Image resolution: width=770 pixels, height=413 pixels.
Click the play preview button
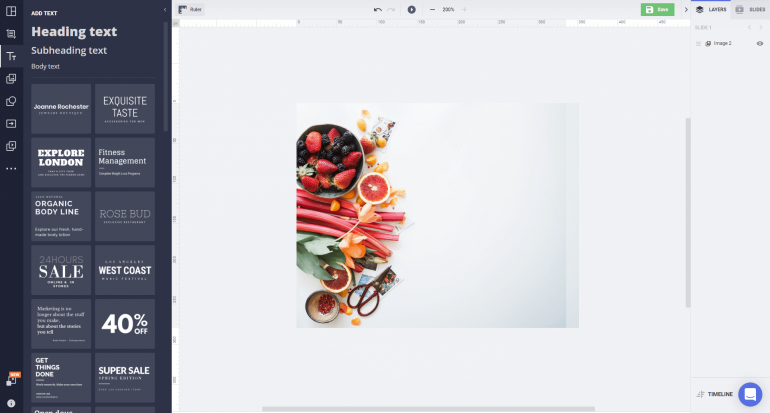pyautogui.click(x=411, y=9)
